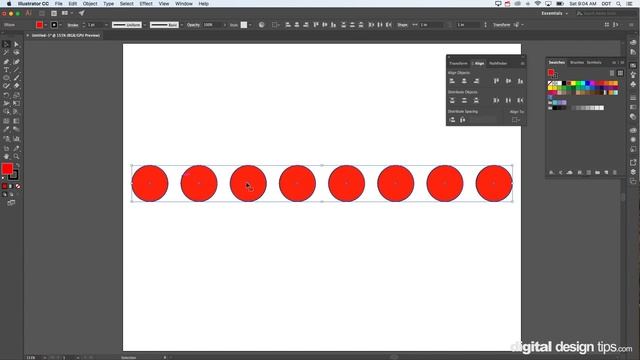The width and height of the screenshot is (640, 360).
Task: Select the Magic Wand tool
Action: tap(6, 53)
